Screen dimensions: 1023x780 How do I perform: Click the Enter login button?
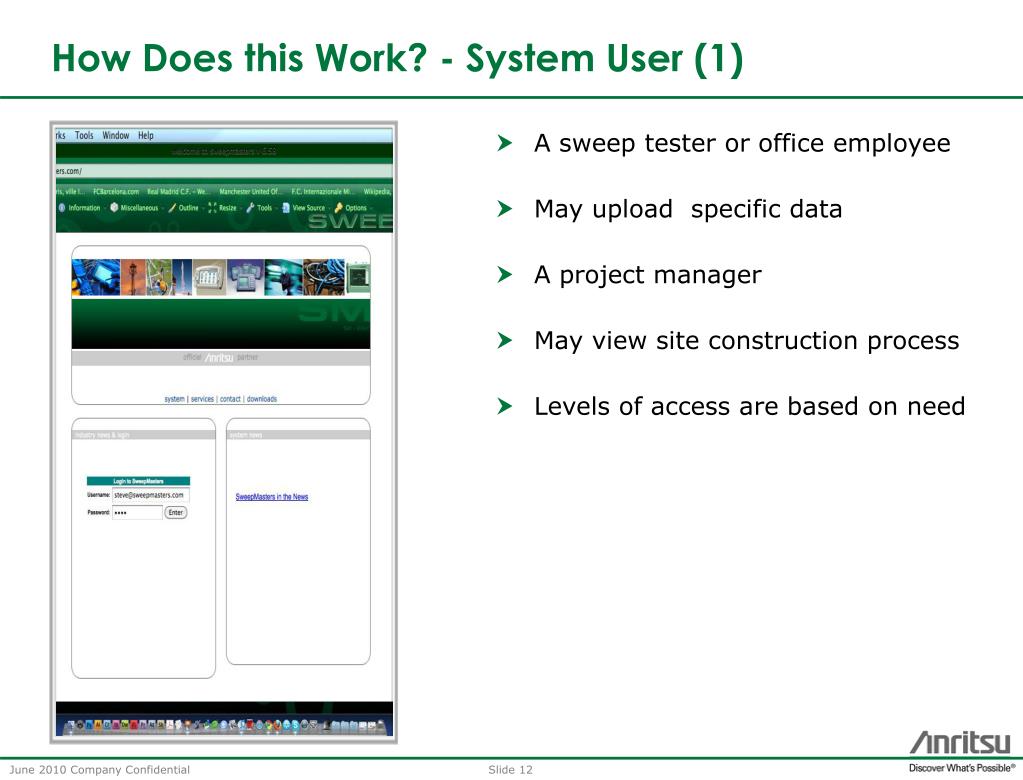(x=176, y=513)
